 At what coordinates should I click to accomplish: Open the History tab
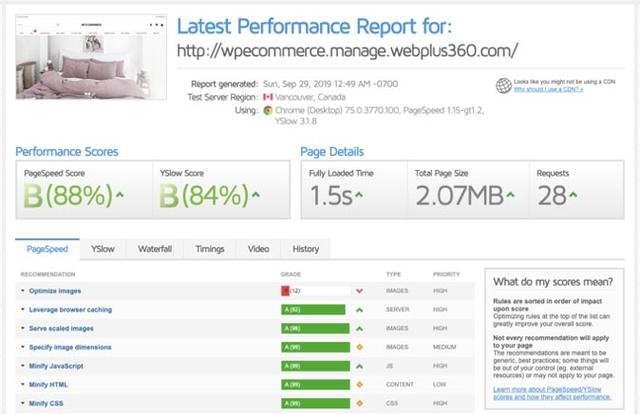(306, 249)
